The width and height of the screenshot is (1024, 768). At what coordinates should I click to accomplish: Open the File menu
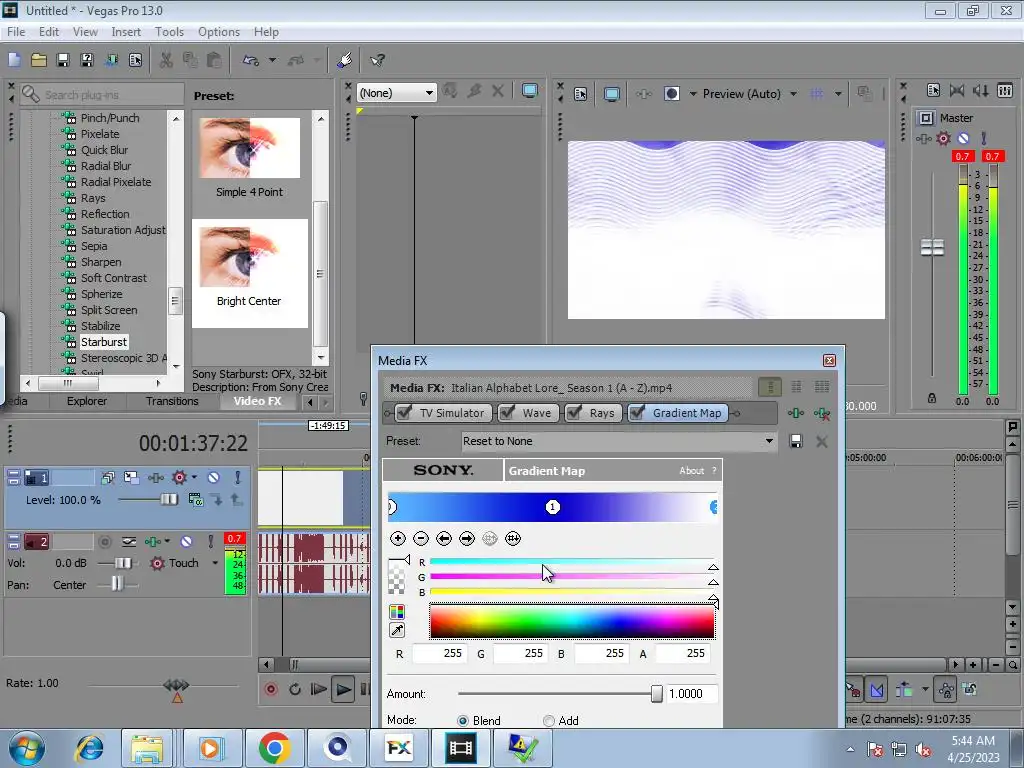tap(16, 31)
